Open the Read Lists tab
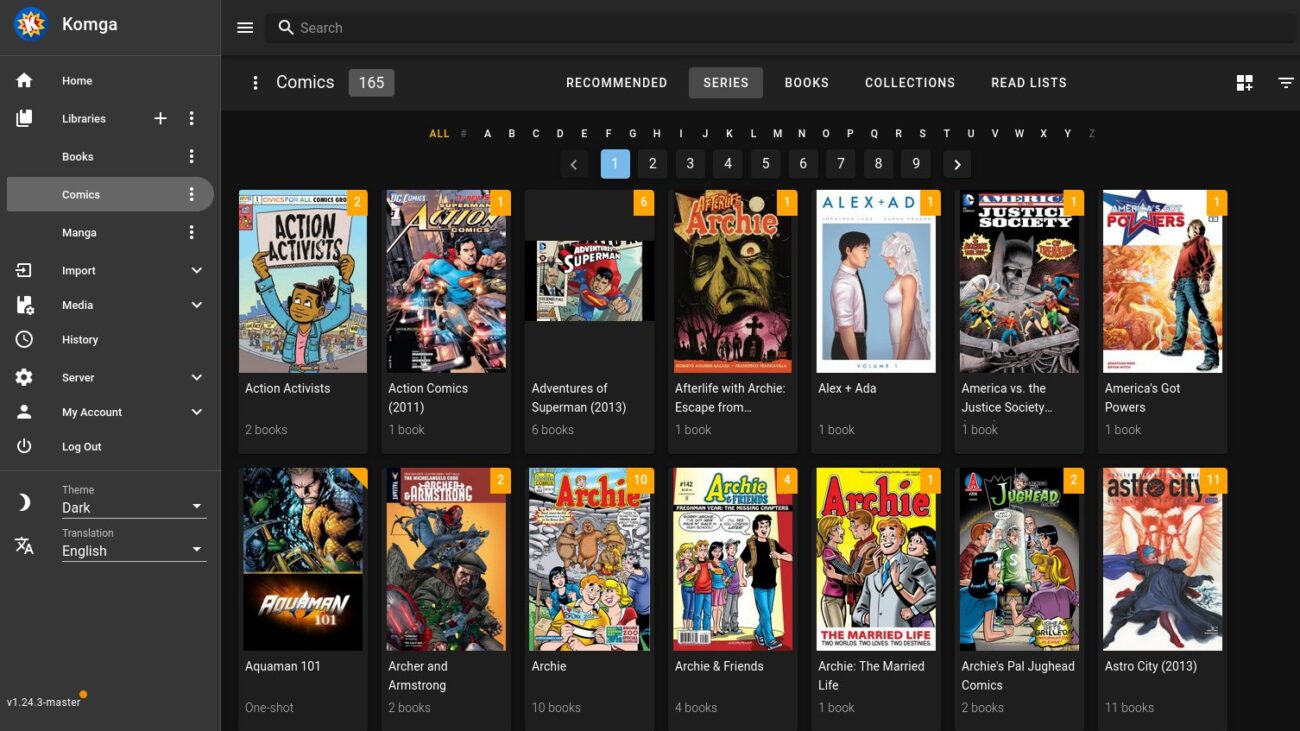Screen dimensions: 1300x731 (x=1029, y=83)
